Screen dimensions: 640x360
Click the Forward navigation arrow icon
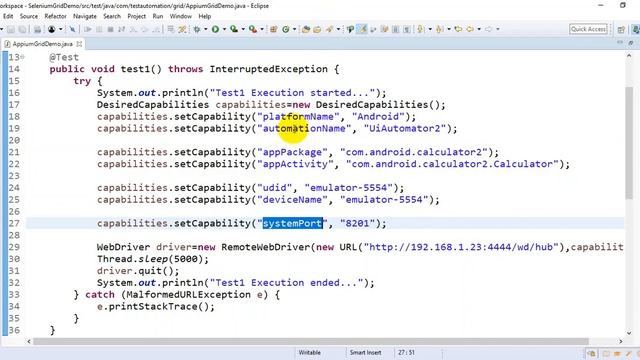tap(488, 29)
